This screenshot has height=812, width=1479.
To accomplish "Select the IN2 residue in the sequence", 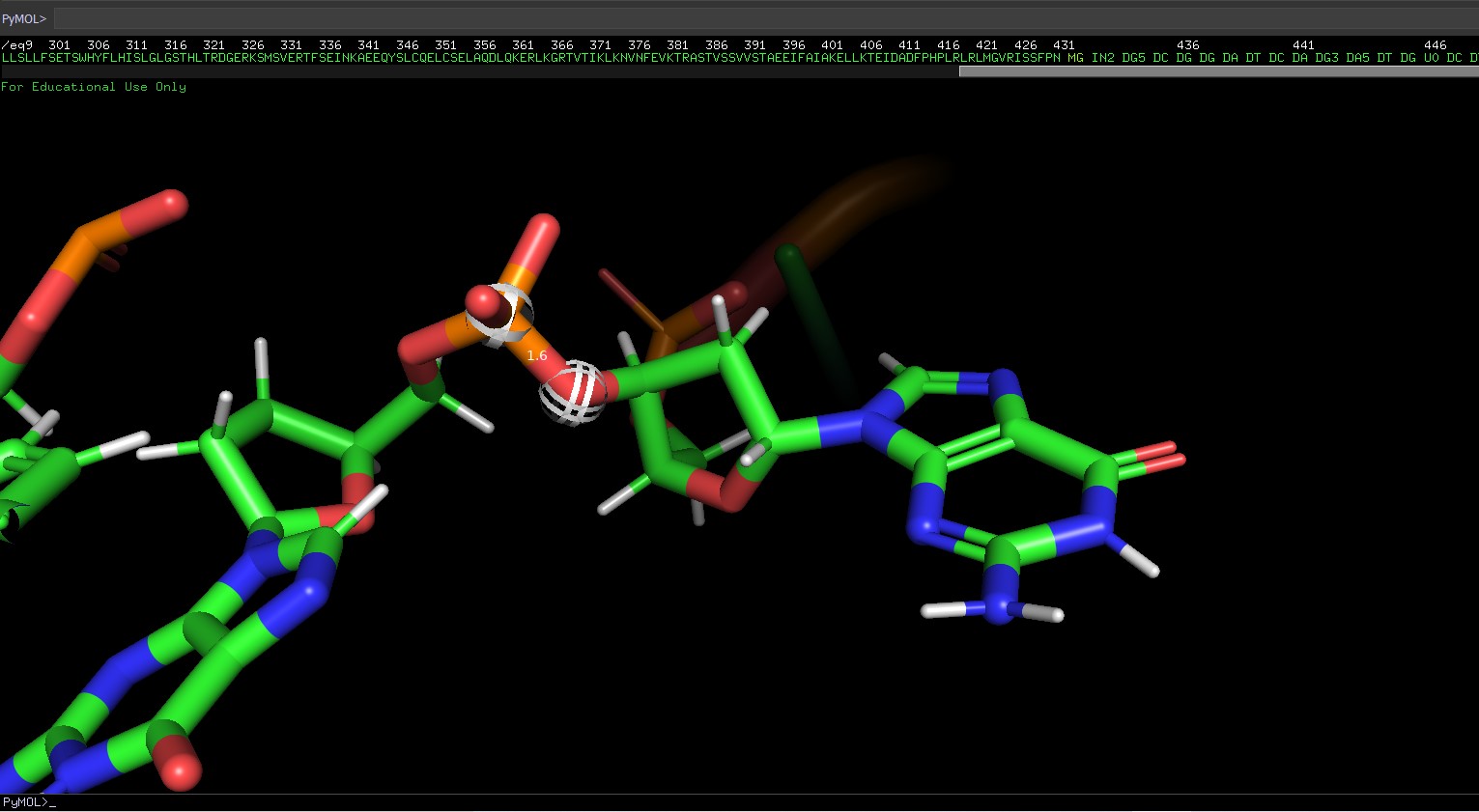I will pos(1102,58).
